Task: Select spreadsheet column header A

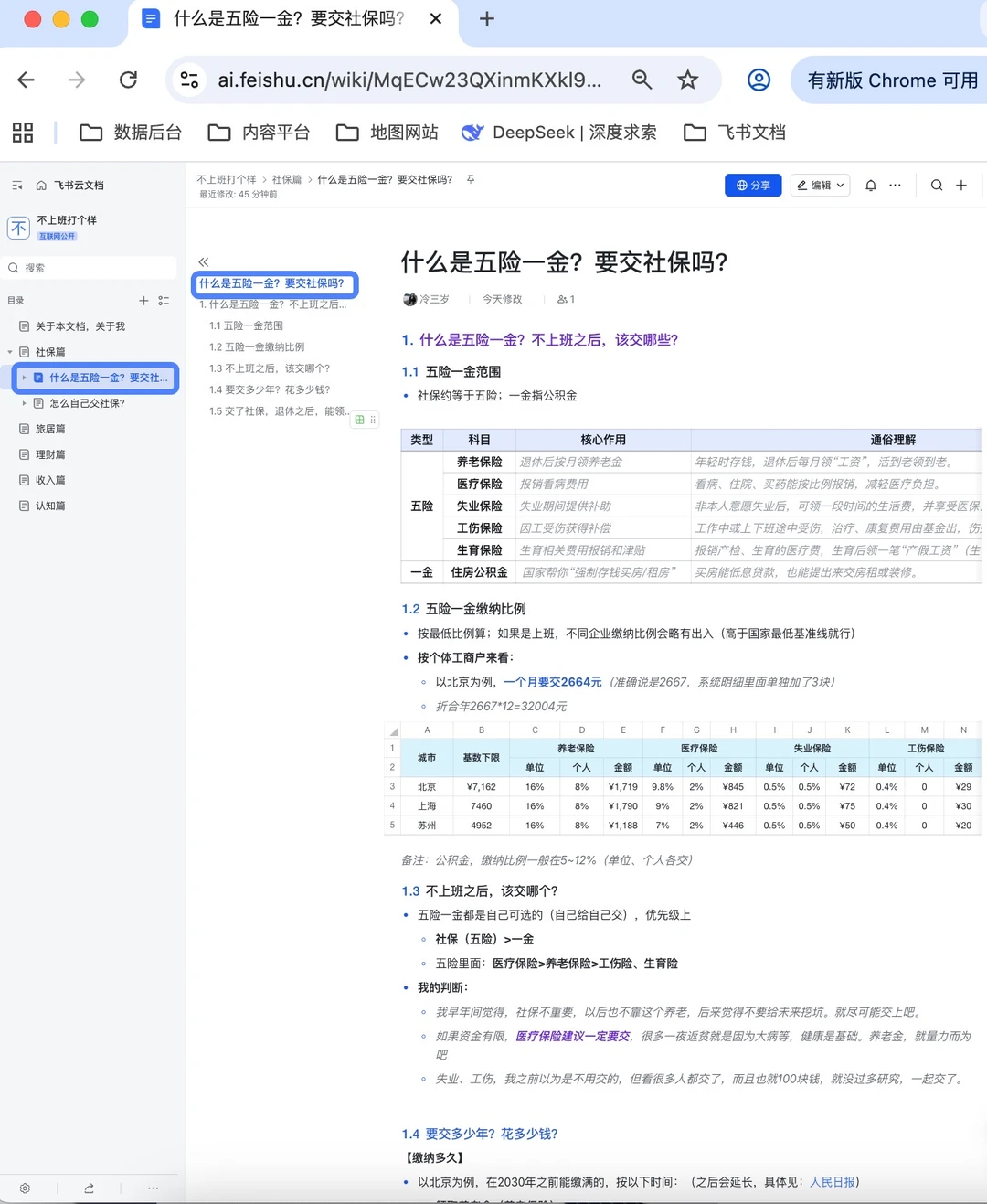Action: [x=427, y=730]
